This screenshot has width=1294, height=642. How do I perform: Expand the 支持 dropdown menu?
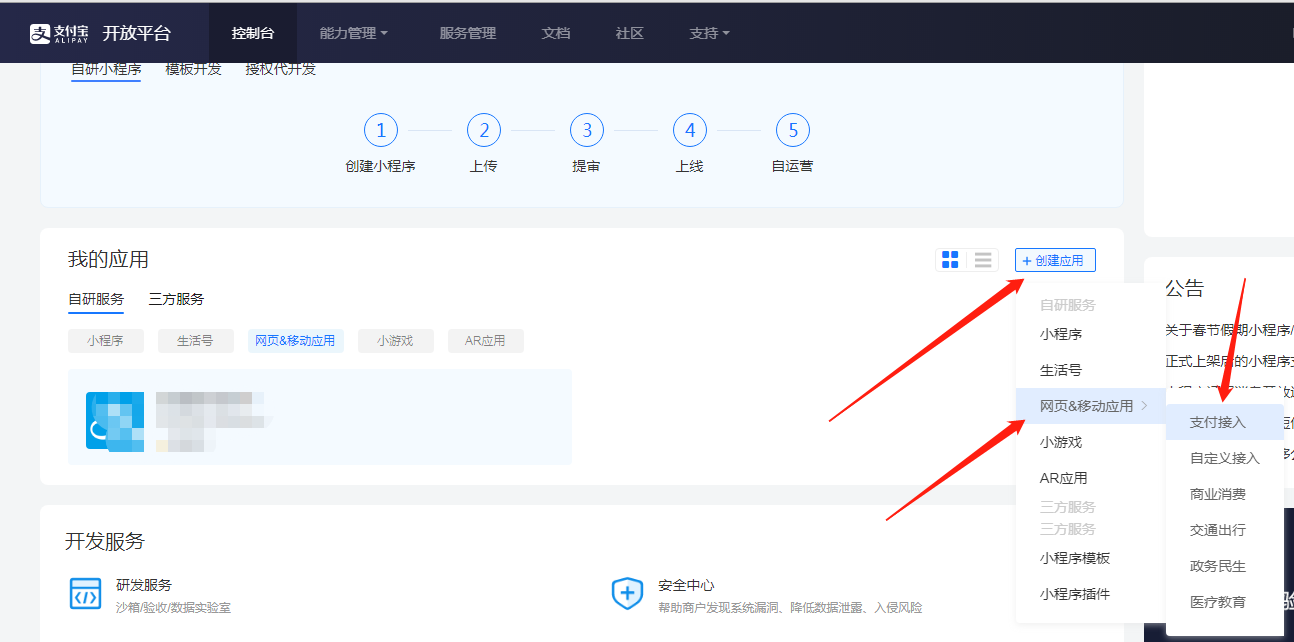pyautogui.click(x=709, y=33)
